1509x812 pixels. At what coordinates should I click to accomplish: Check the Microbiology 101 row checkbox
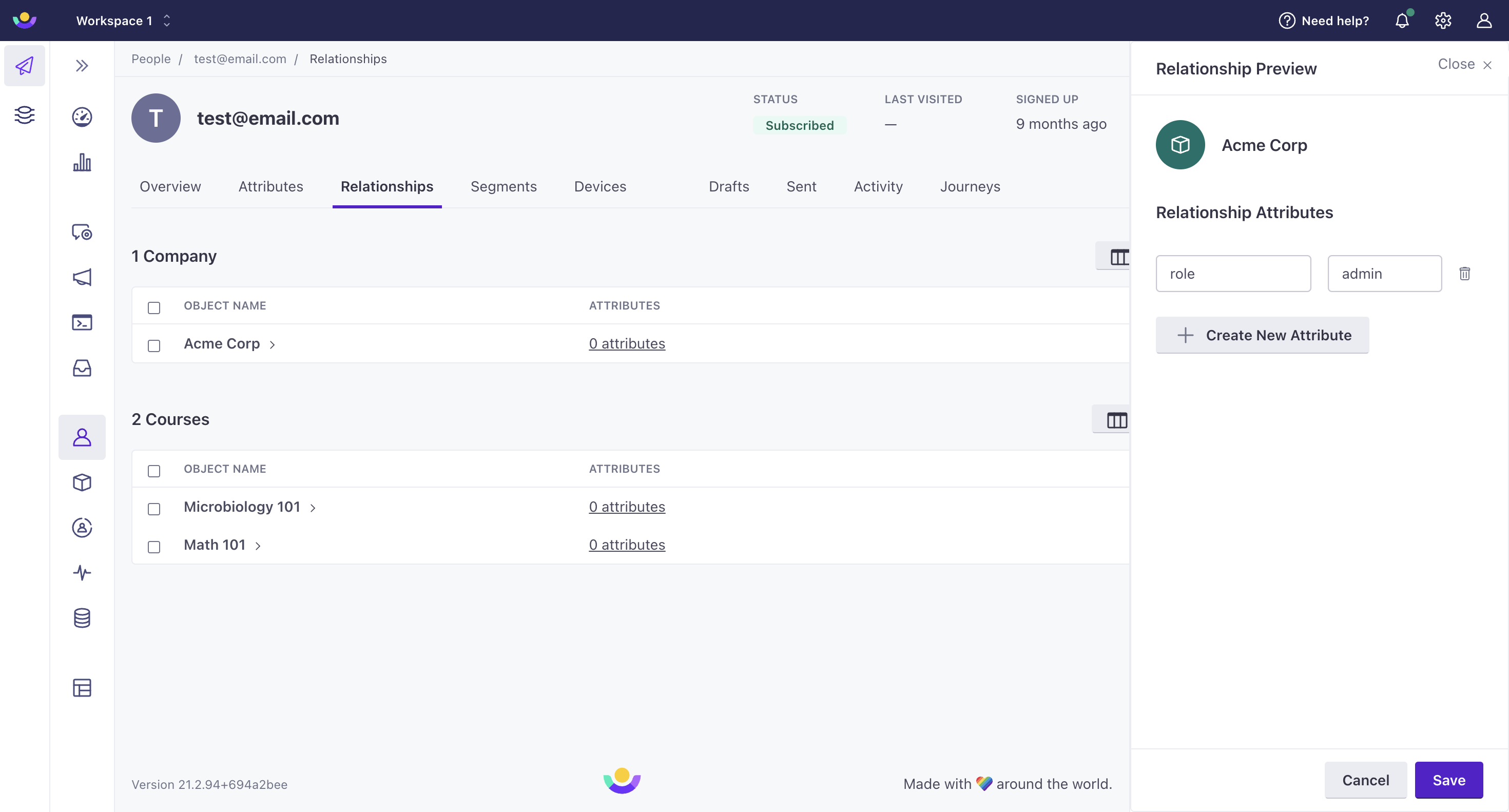154,509
